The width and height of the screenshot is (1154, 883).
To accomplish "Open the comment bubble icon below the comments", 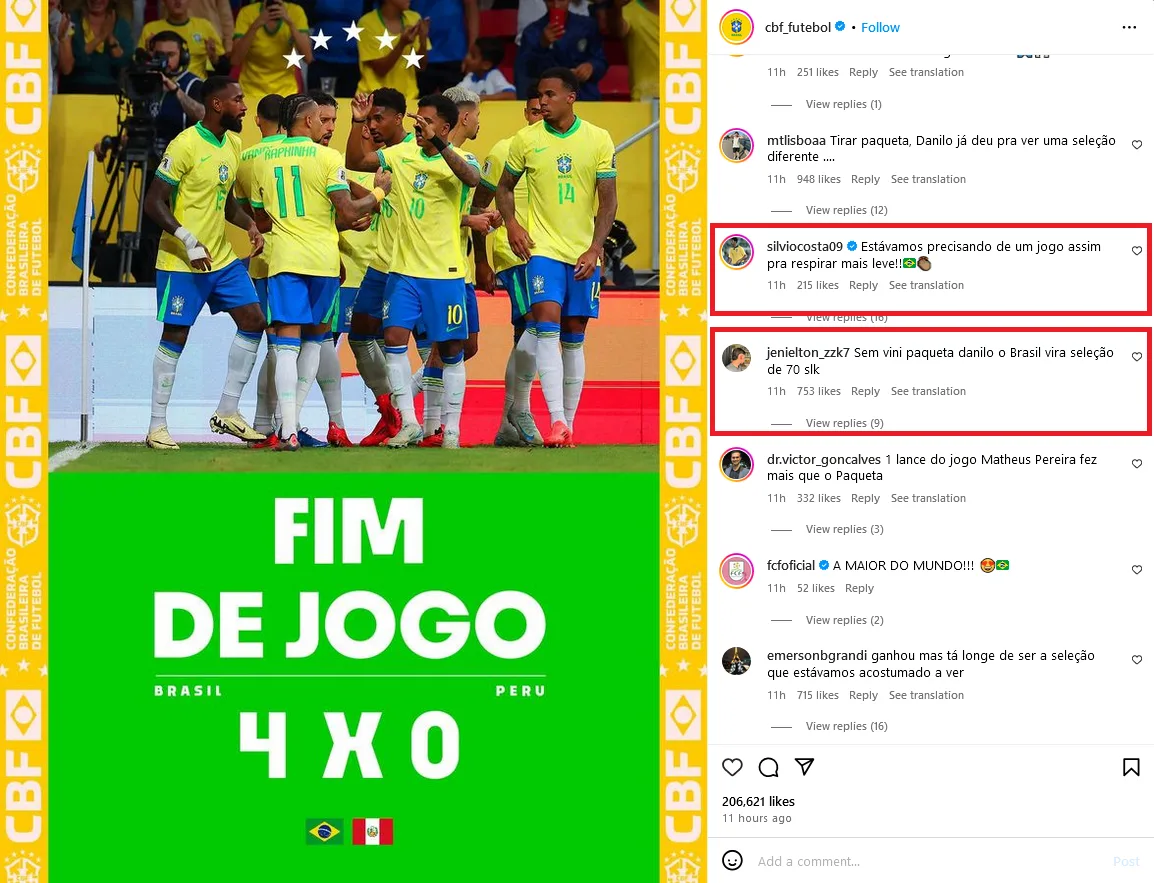I will [768, 767].
